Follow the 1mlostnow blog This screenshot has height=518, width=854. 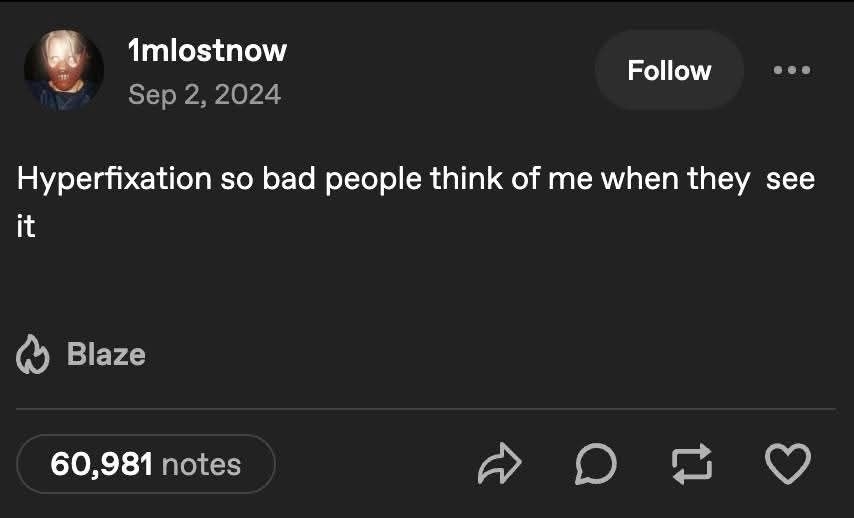click(x=669, y=71)
